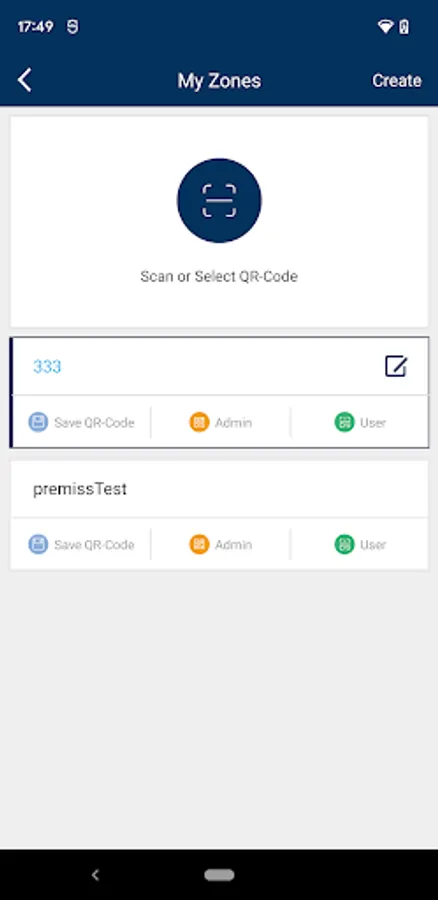The image size is (438, 900).
Task: Select the zone named 333
Action: coord(47,366)
